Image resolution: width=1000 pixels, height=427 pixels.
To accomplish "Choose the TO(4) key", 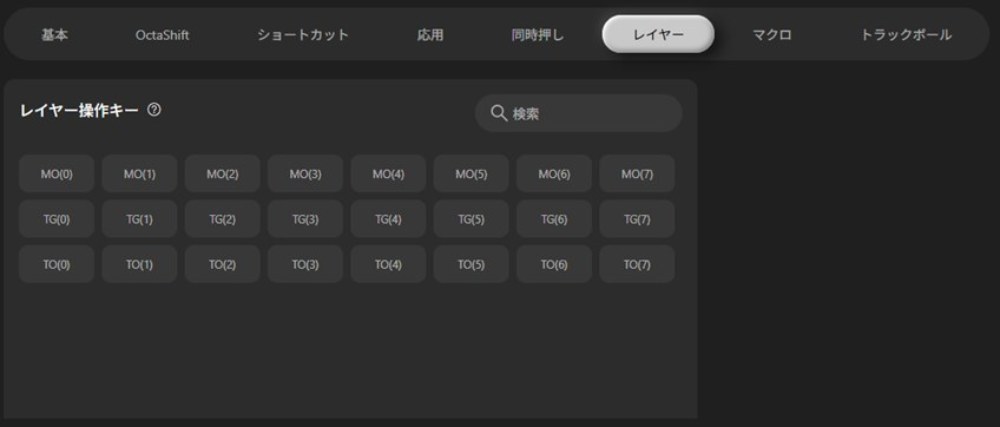I will (388, 264).
